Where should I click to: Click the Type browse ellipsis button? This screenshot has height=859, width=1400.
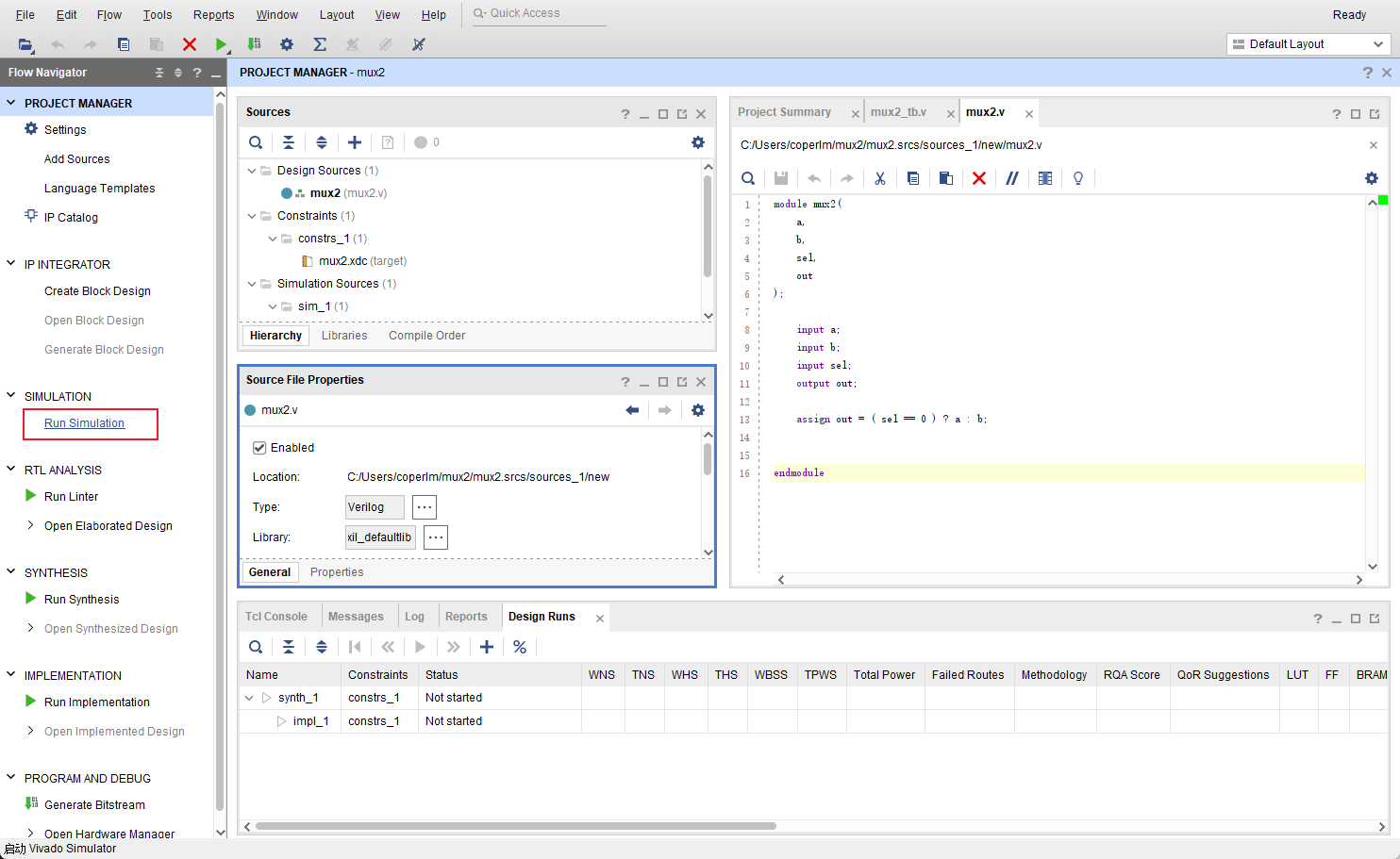pos(425,507)
